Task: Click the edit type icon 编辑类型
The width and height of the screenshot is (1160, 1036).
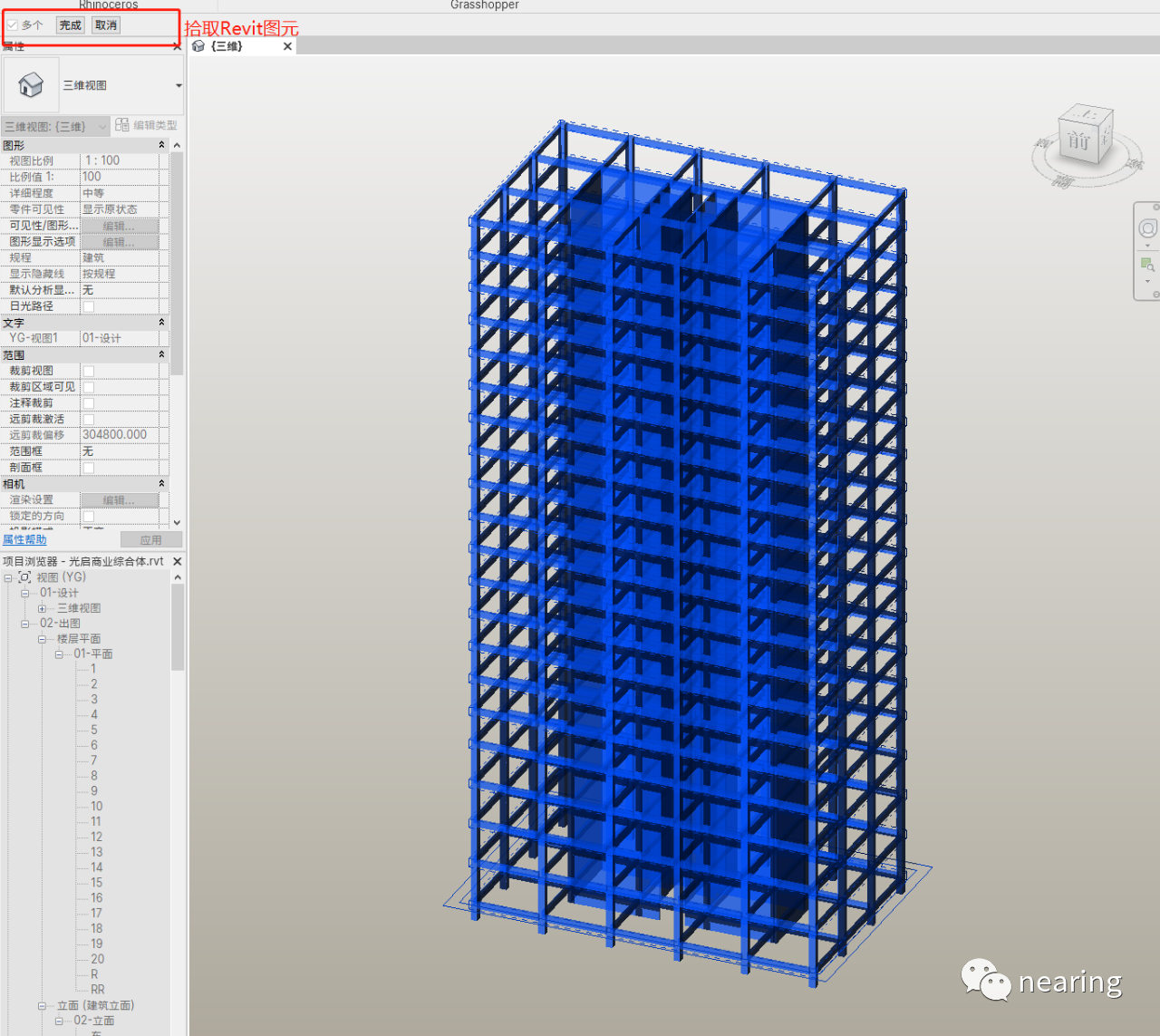Action: pos(122,125)
